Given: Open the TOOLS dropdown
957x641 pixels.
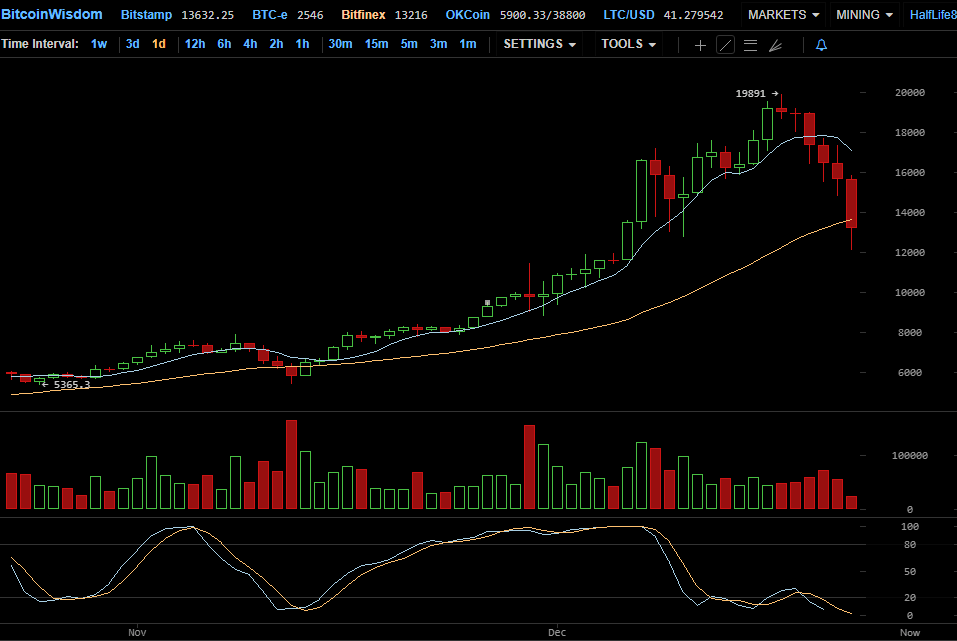Looking at the screenshot, I should (629, 44).
